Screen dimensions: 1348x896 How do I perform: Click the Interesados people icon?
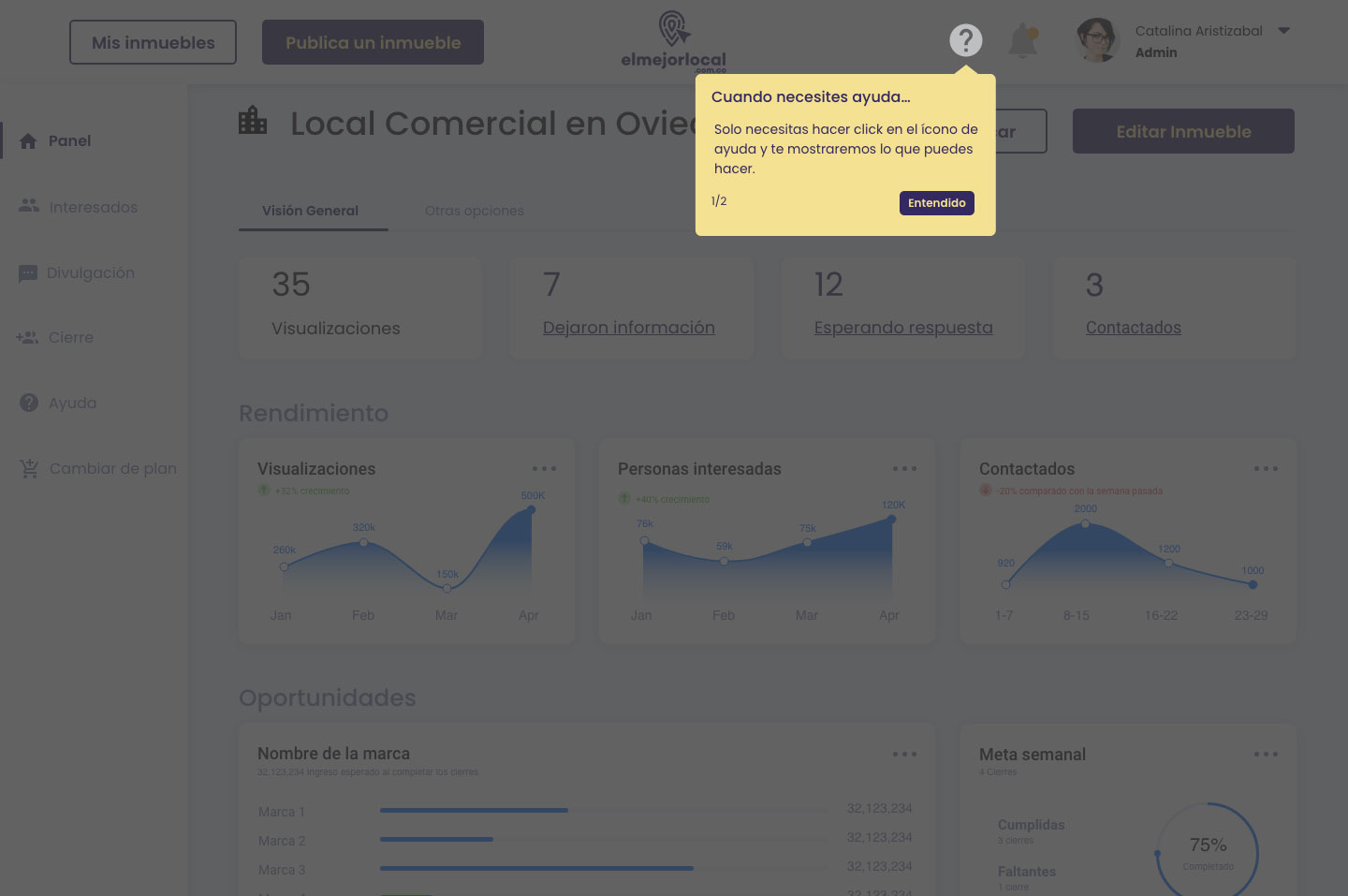[29, 205]
